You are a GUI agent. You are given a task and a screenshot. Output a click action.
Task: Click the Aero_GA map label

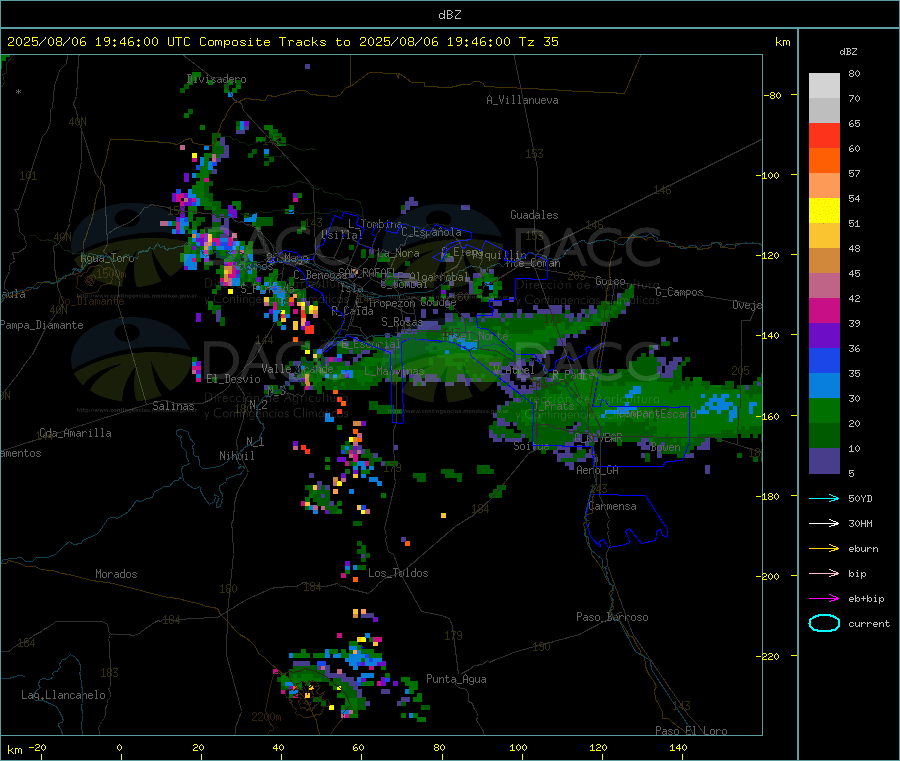point(598,470)
